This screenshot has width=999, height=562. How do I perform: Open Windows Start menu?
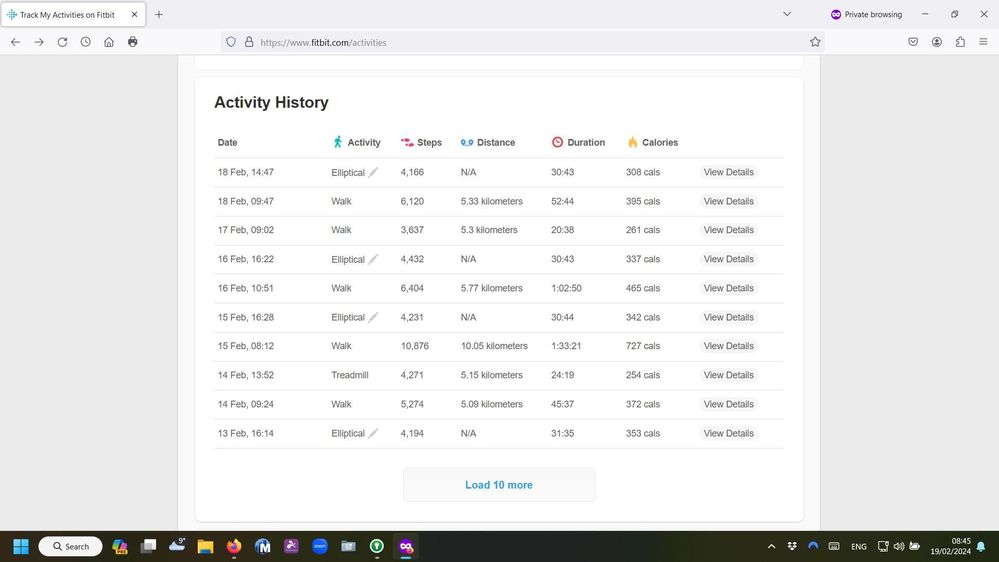tap(20, 547)
